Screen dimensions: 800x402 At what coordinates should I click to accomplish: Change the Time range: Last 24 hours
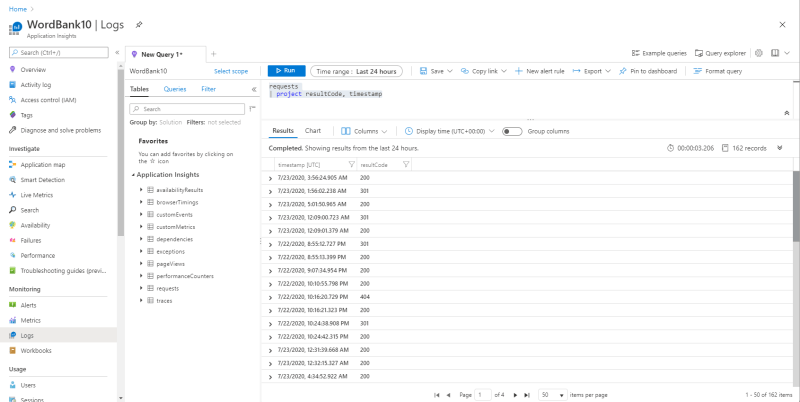pos(356,71)
